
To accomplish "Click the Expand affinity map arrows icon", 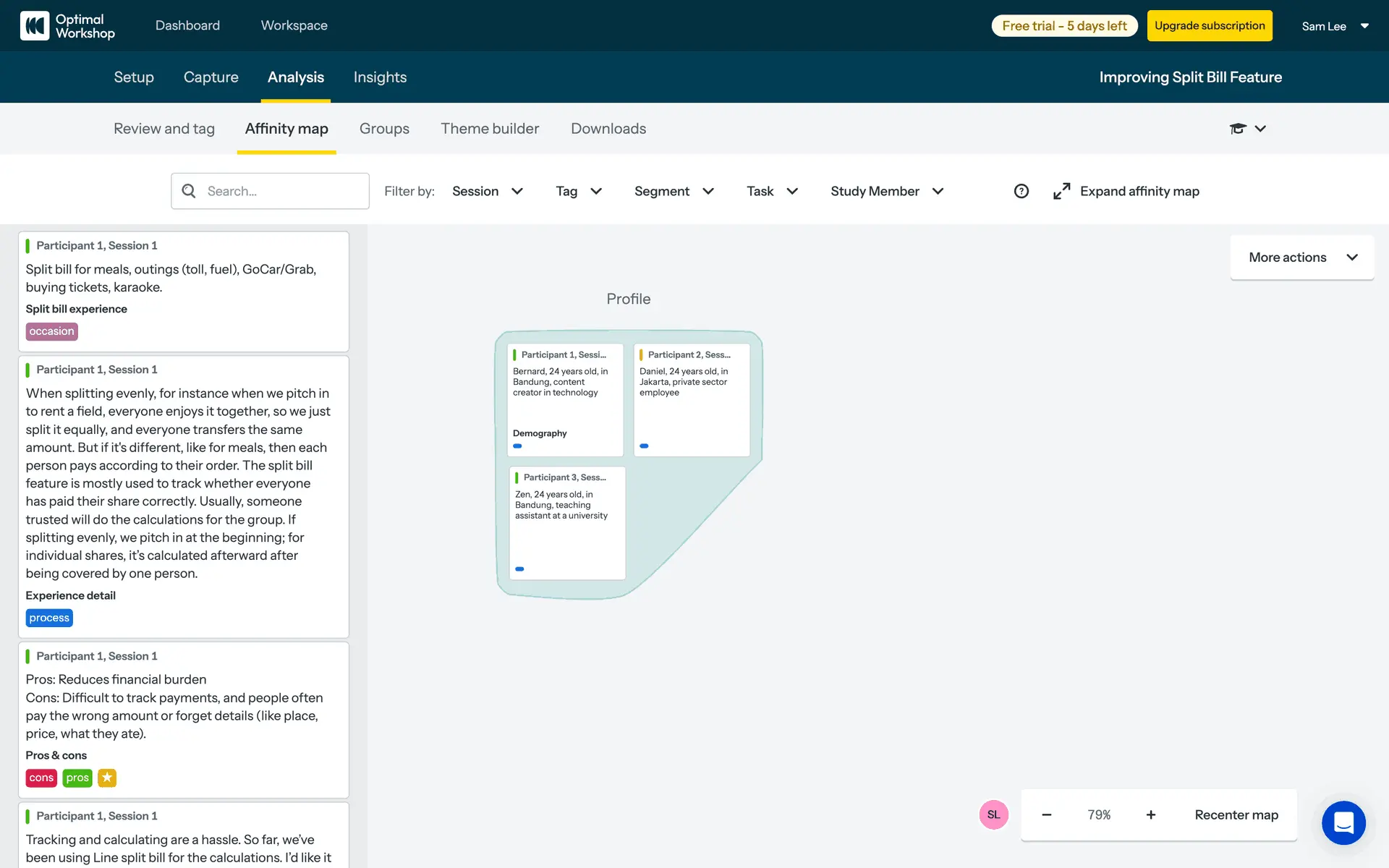I will [1061, 191].
